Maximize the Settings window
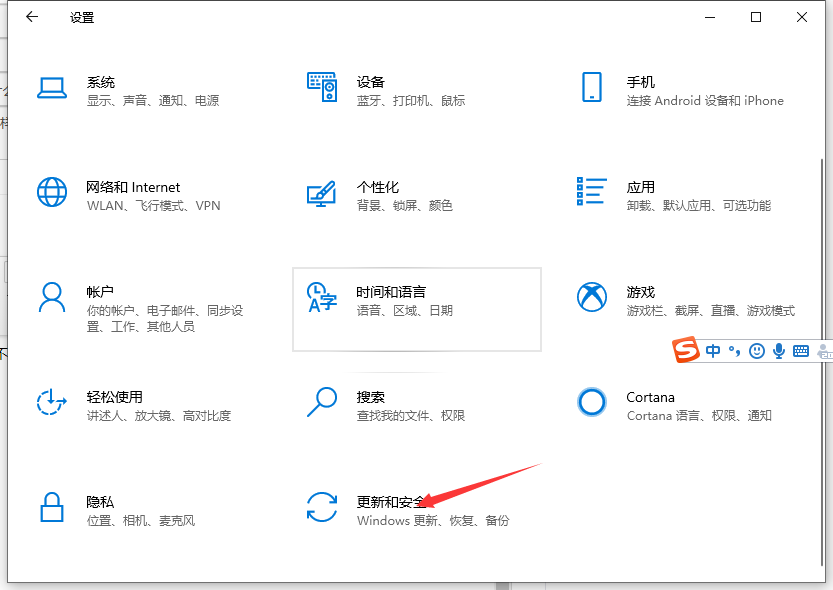The height and width of the screenshot is (590, 833). pos(756,17)
